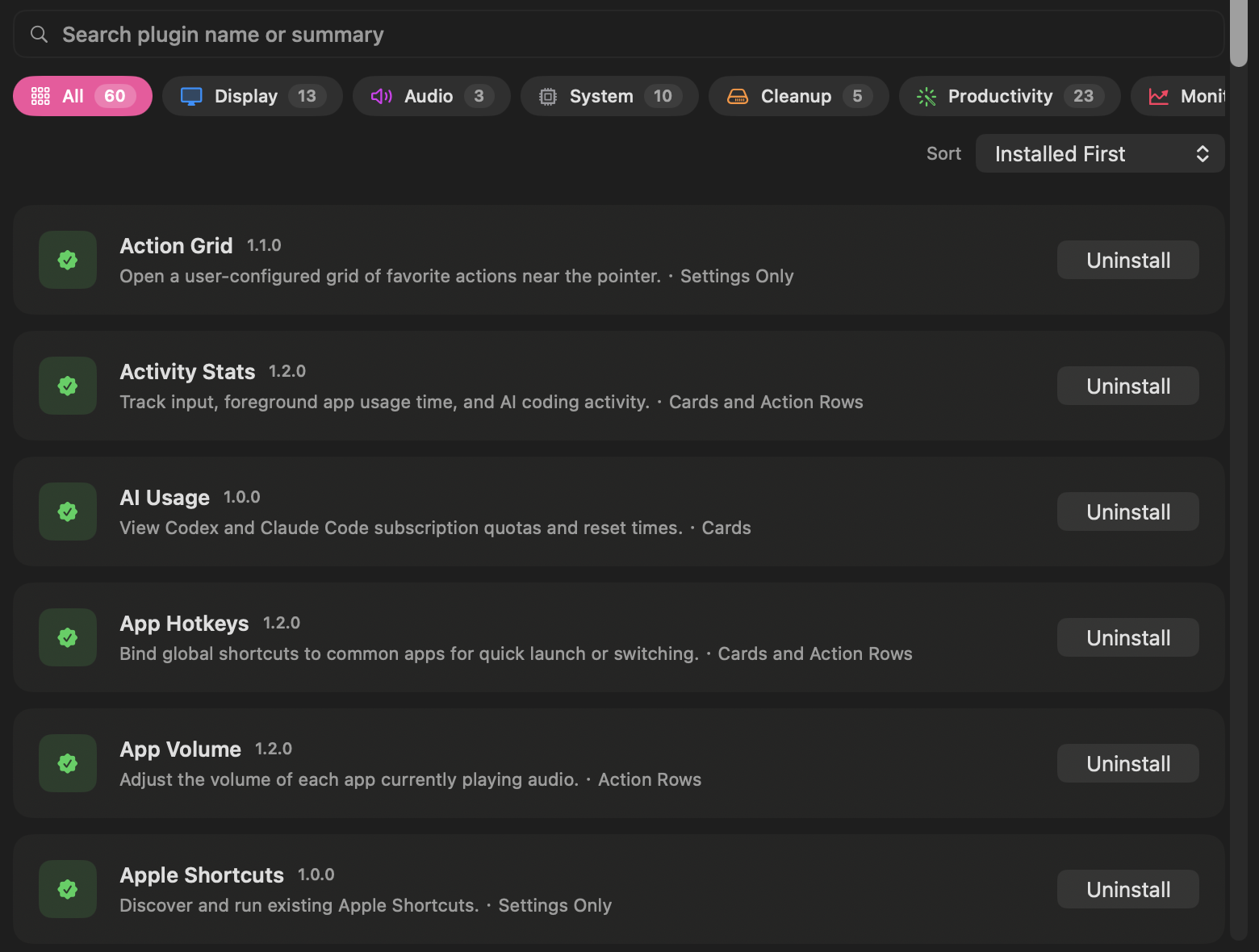The width and height of the screenshot is (1259, 952).
Task: Uninstall the App Volume plugin
Action: coord(1128,763)
